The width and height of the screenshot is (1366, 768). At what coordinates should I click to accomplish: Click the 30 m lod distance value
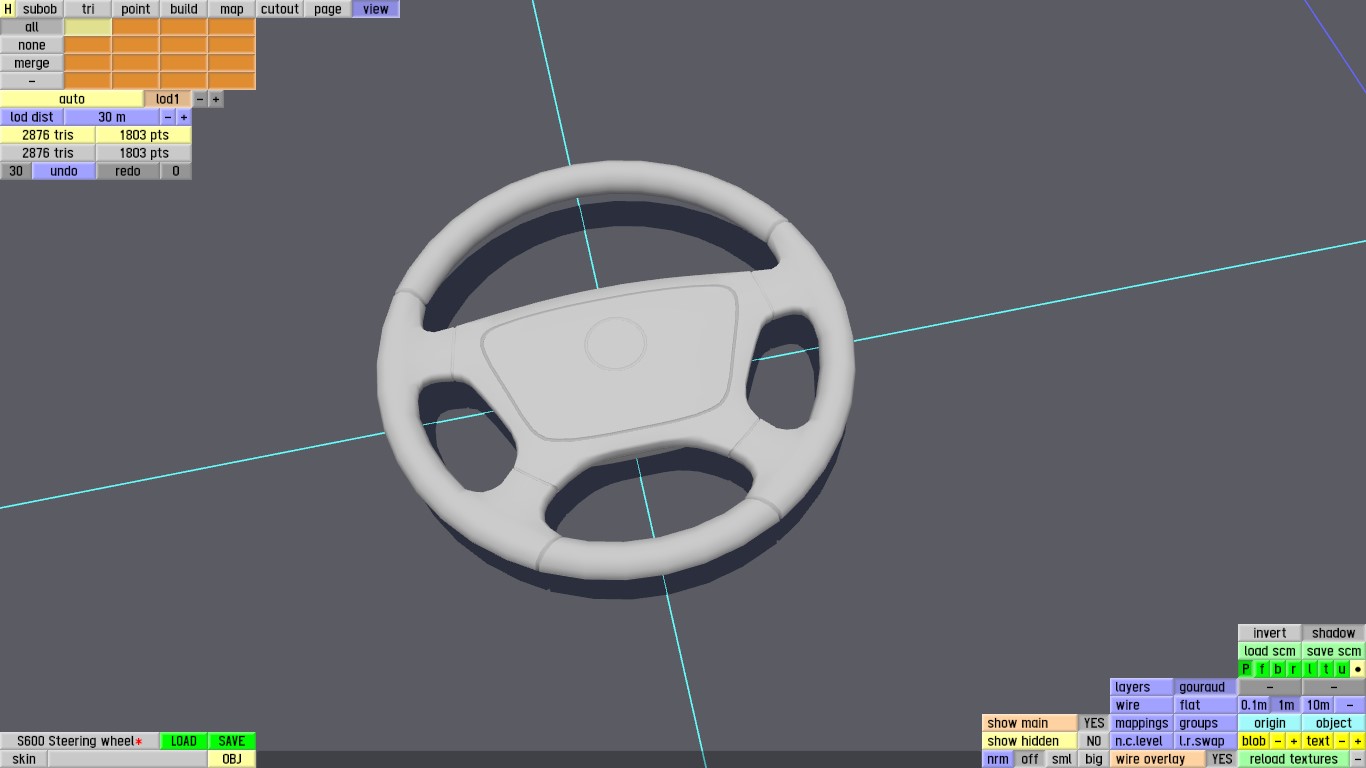pyautogui.click(x=112, y=117)
